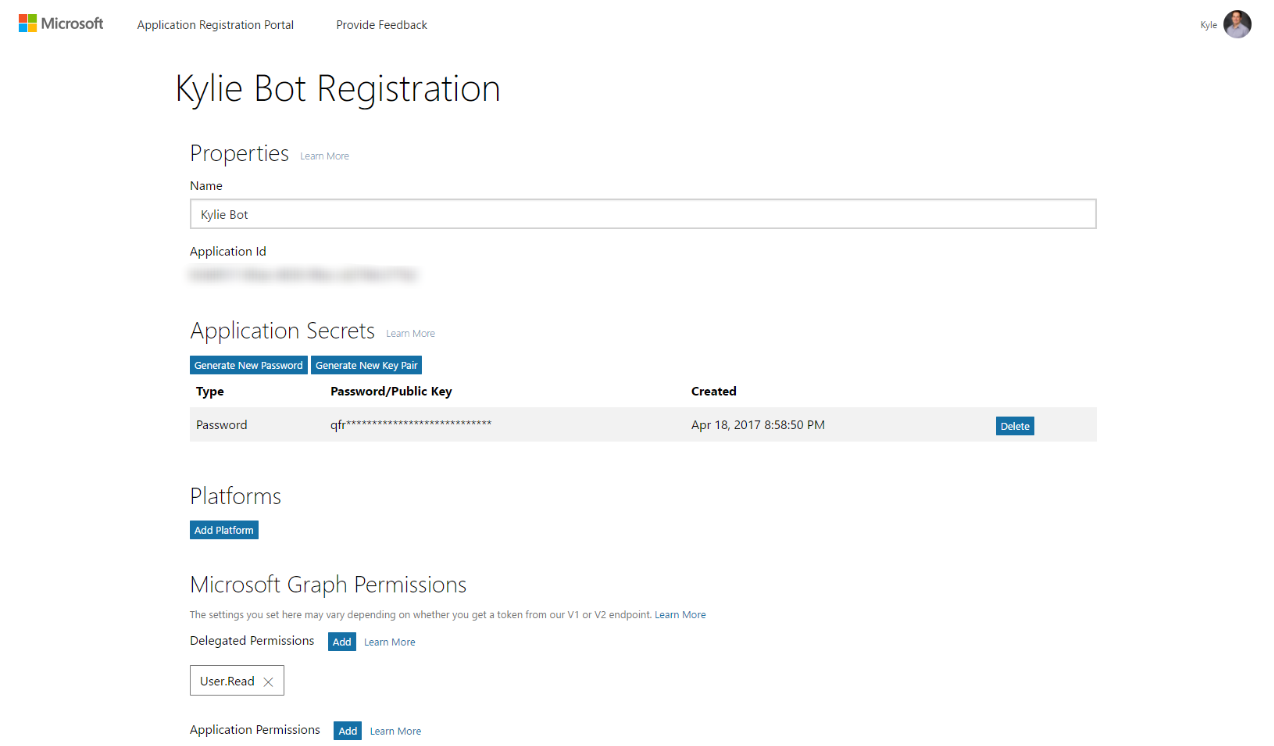Open the Kyle profile avatar
The image size is (1274, 746).
coord(1237,24)
